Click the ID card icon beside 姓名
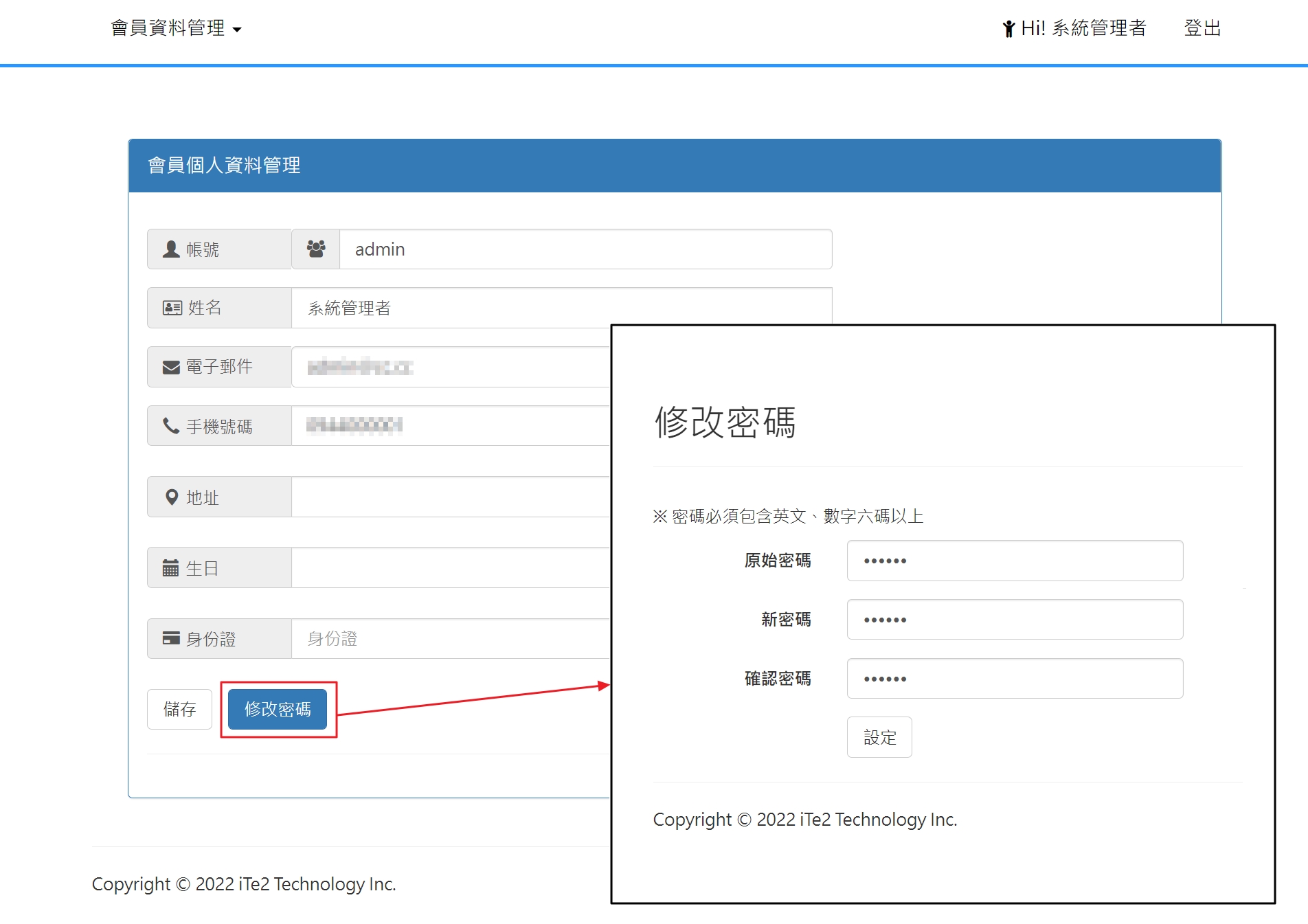 (x=172, y=308)
